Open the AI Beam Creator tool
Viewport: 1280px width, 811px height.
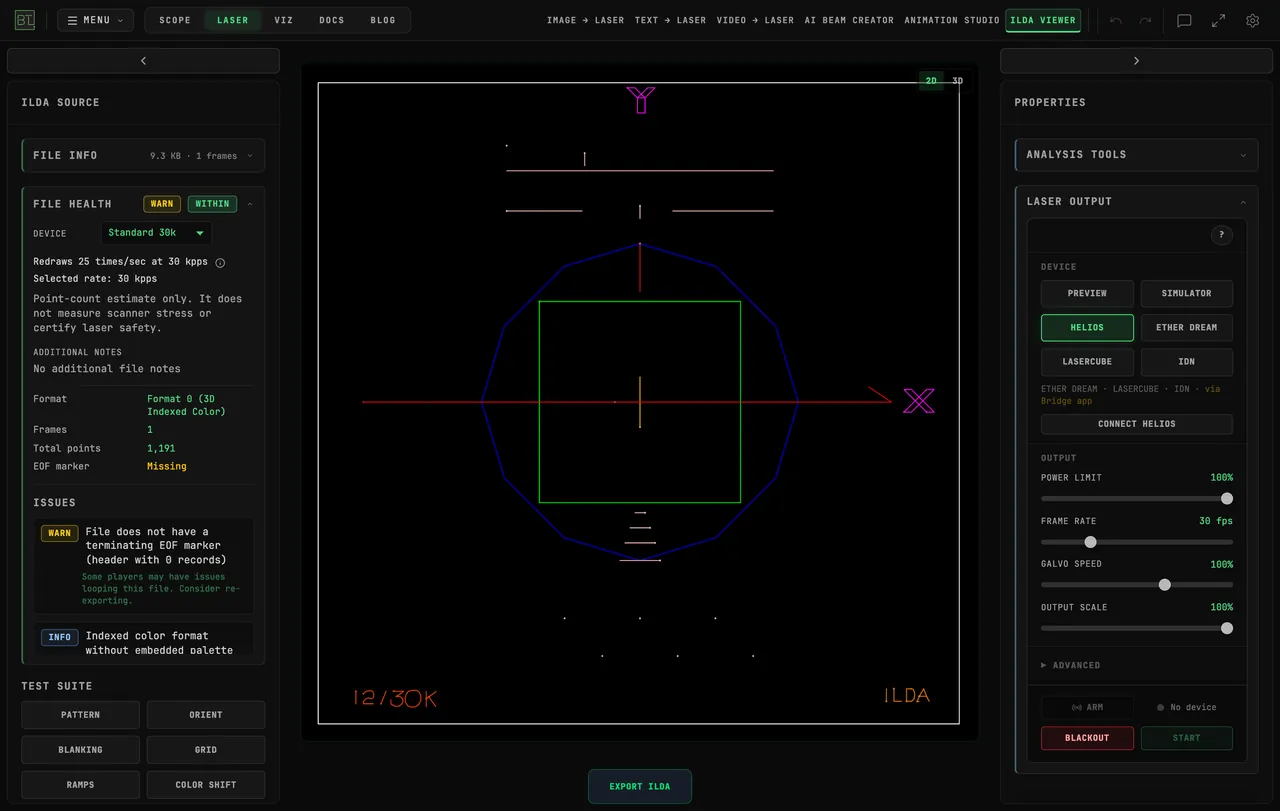pos(849,20)
